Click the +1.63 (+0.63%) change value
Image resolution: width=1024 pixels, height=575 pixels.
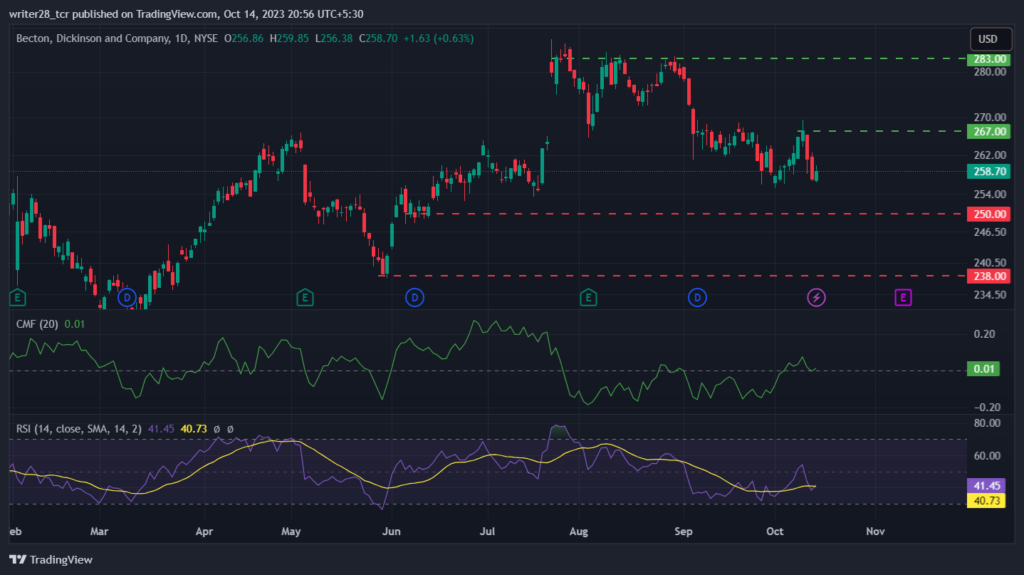438,39
